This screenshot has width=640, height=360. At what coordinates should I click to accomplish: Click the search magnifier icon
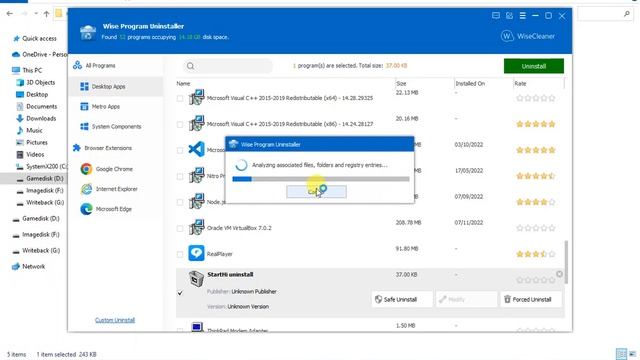click(x=190, y=66)
